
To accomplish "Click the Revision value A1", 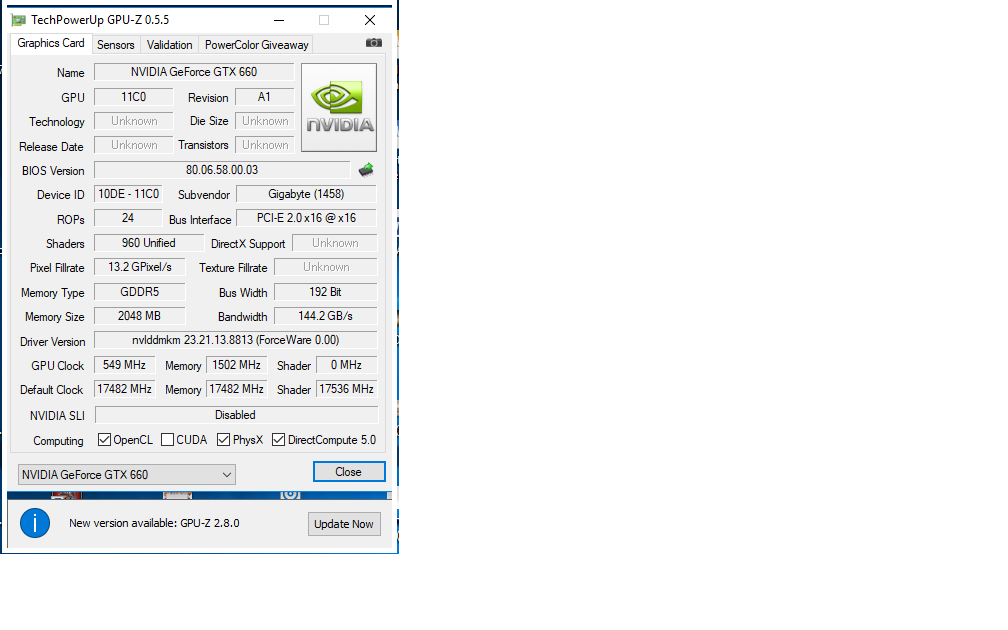I will [264, 97].
